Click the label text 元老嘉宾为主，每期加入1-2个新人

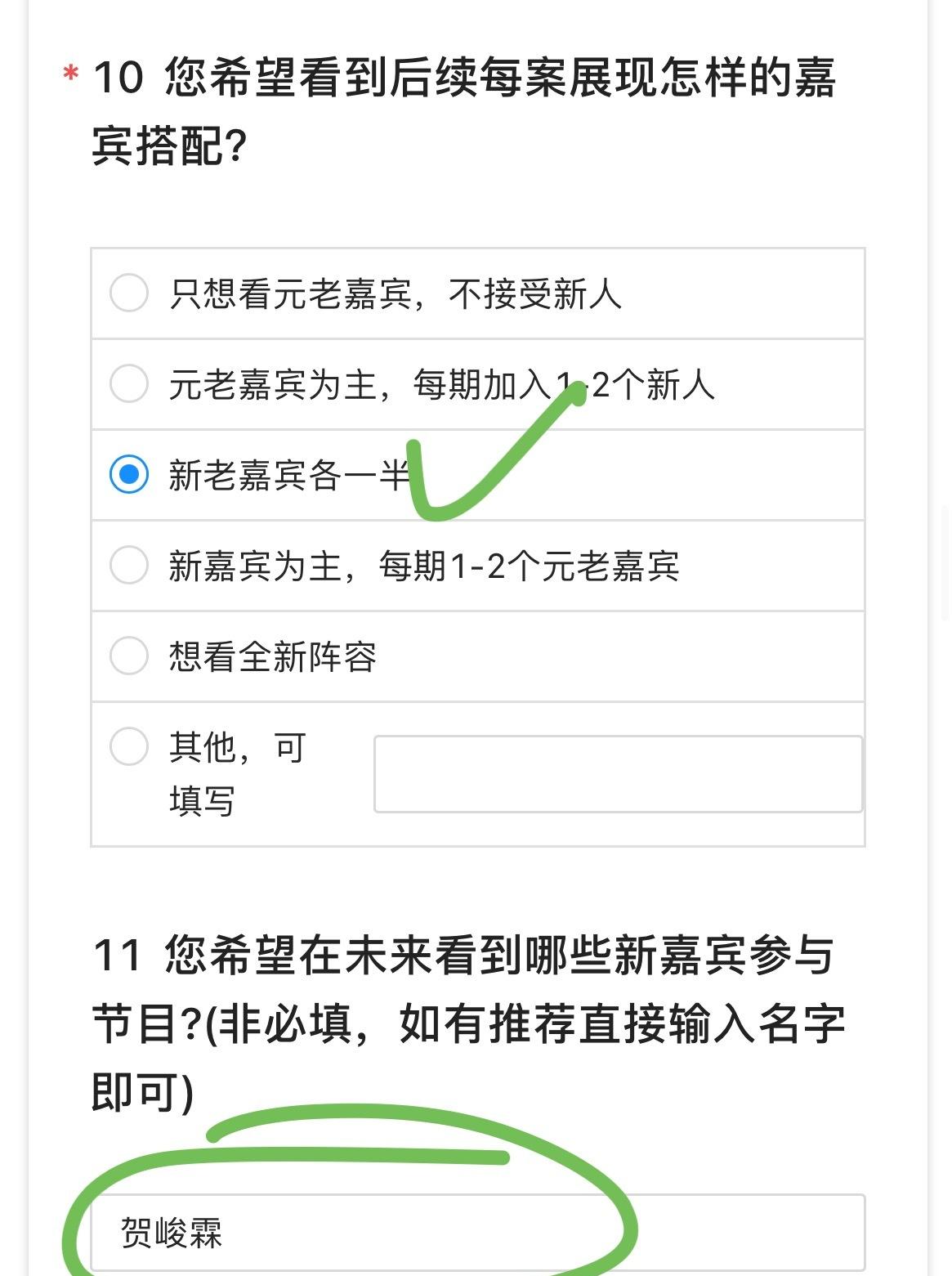(441, 385)
